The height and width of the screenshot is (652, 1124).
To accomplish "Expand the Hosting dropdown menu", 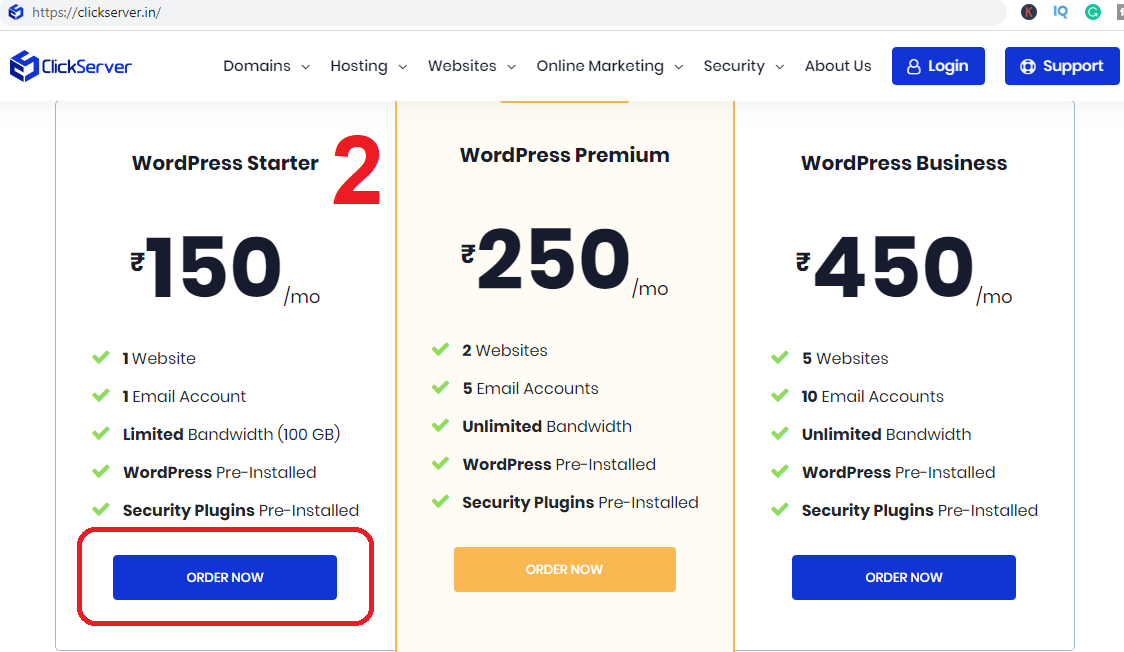I will pyautogui.click(x=368, y=66).
